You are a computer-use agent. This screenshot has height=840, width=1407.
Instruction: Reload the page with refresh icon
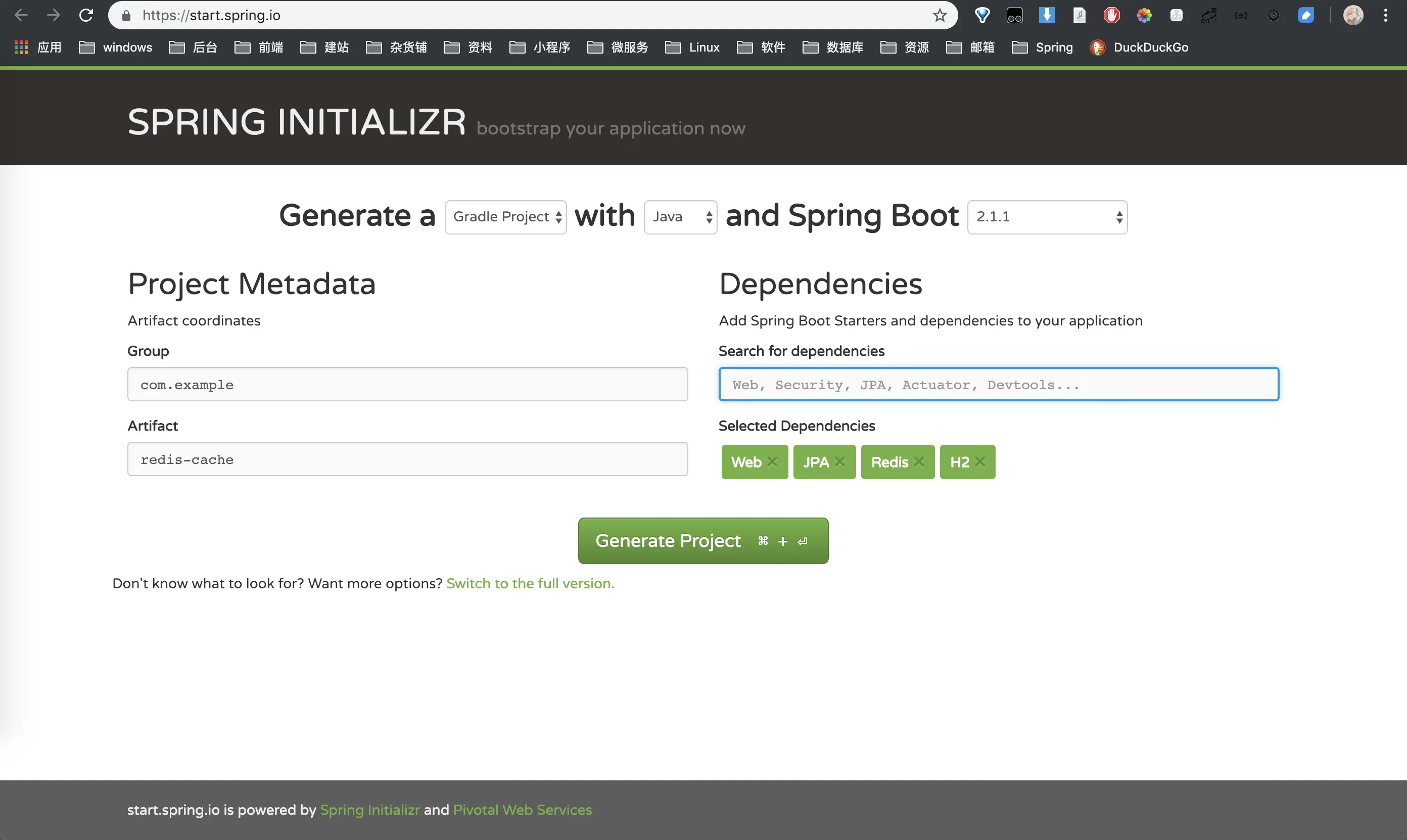[x=86, y=15]
